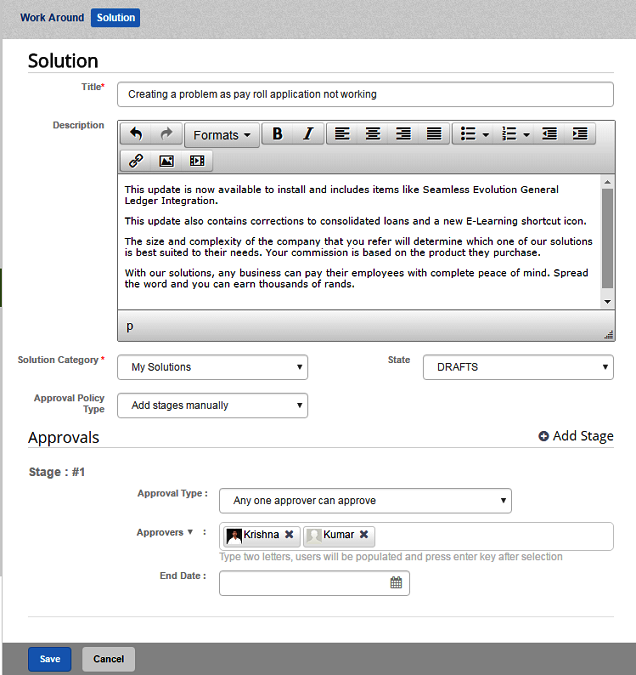636x675 pixels.
Task: Open Approval Policy Type dropdown
Action: (x=212, y=406)
